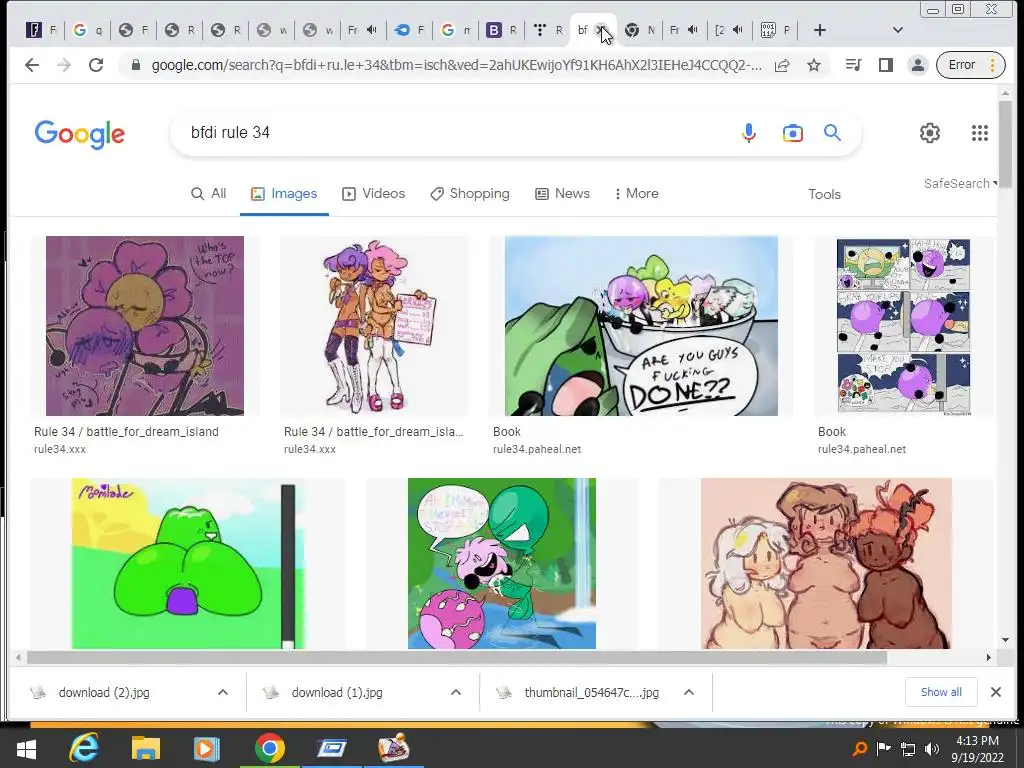Launch Internet Explorer from the taskbar
The height and width of the screenshot is (768, 1024).
point(84,748)
